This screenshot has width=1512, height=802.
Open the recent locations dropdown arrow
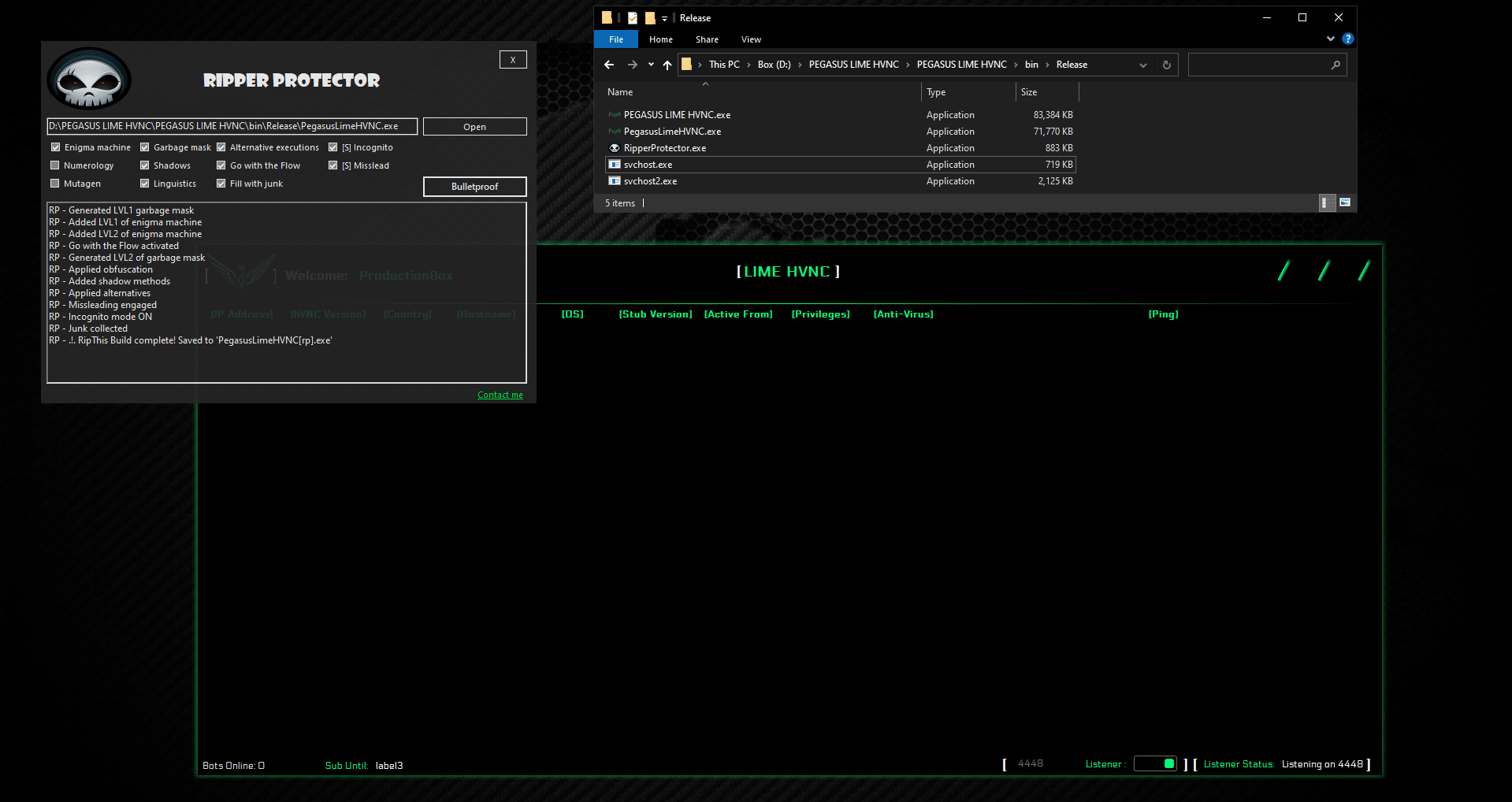pyautogui.click(x=651, y=65)
